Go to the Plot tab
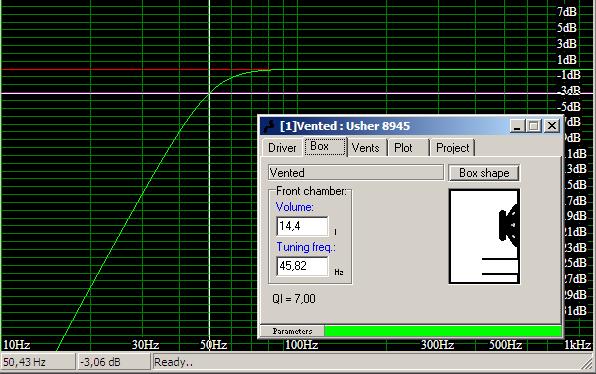 408,147
